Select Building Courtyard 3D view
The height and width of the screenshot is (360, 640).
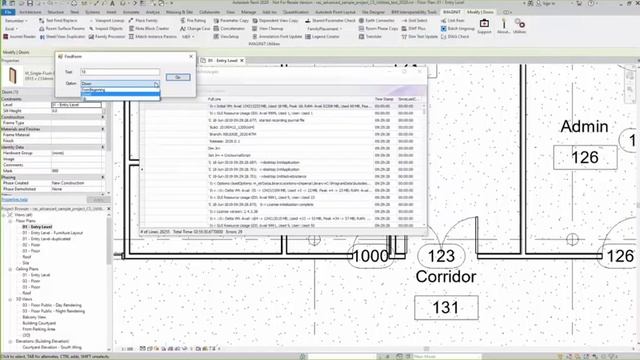[x=39, y=323]
